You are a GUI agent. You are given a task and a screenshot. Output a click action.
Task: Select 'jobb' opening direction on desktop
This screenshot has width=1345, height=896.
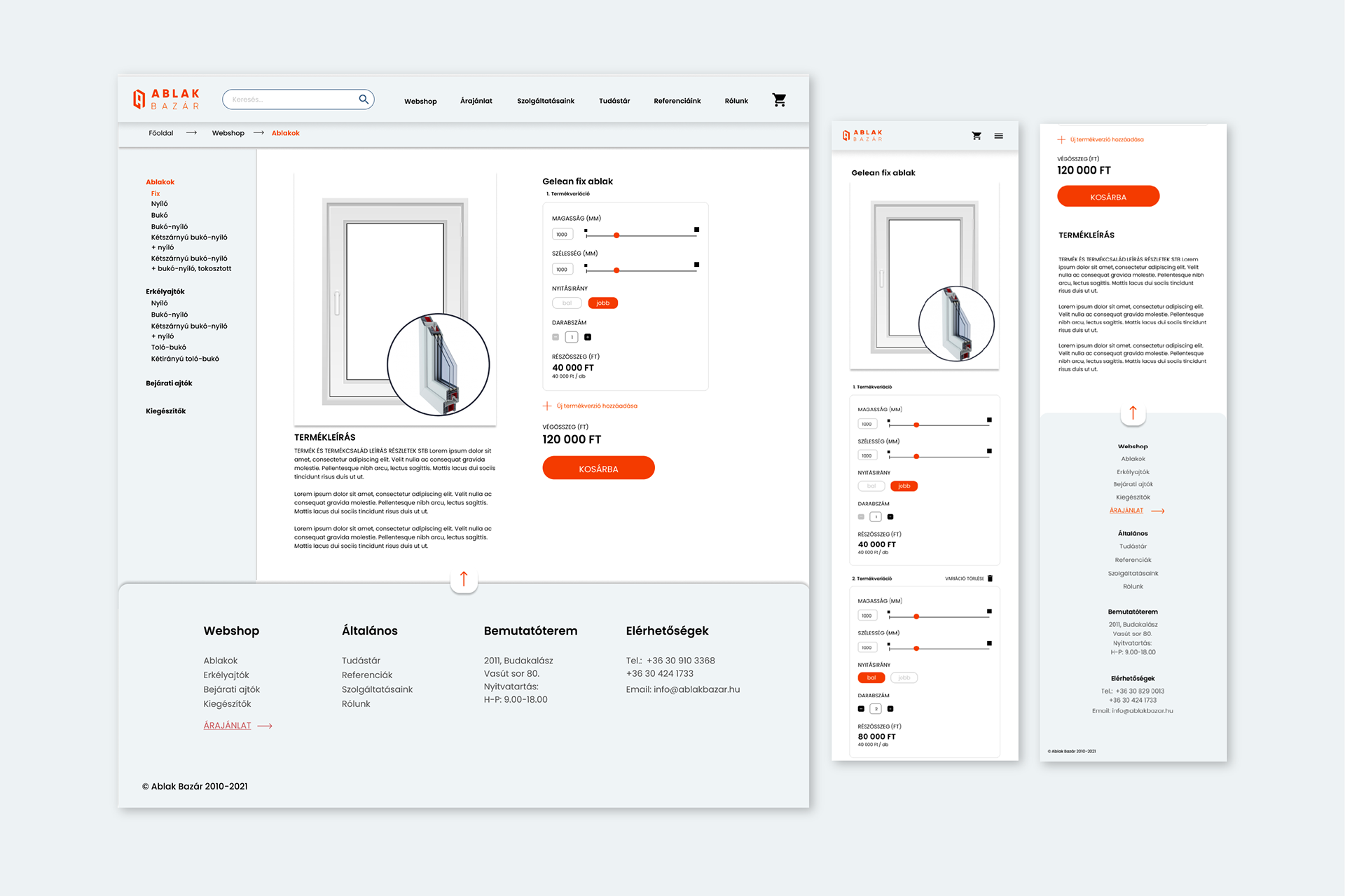click(602, 303)
